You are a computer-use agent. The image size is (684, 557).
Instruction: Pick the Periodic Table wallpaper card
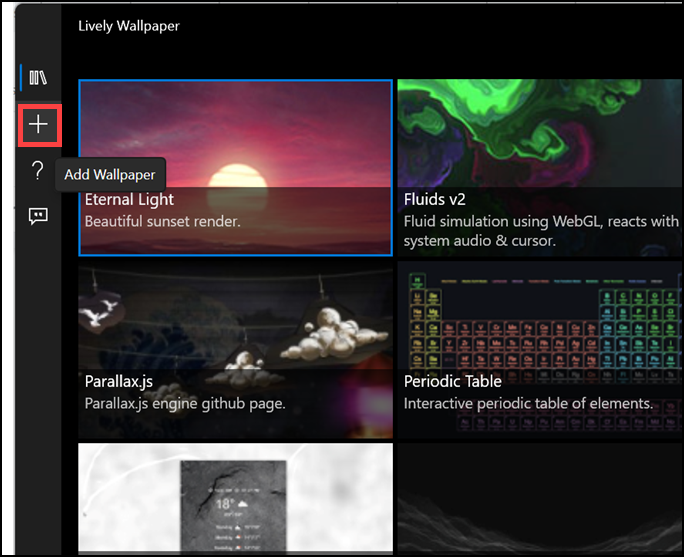[x=540, y=350]
